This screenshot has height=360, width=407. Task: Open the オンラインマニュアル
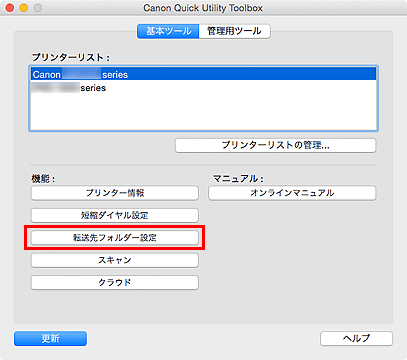pyautogui.click(x=292, y=193)
